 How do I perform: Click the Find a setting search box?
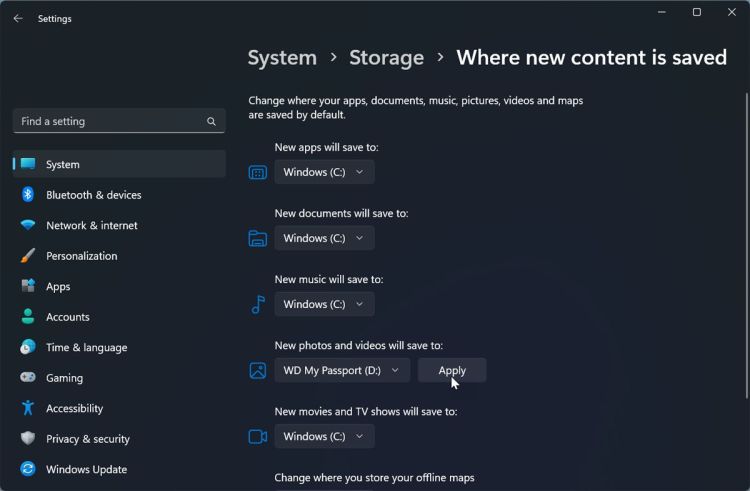click(x=110, y=121)
